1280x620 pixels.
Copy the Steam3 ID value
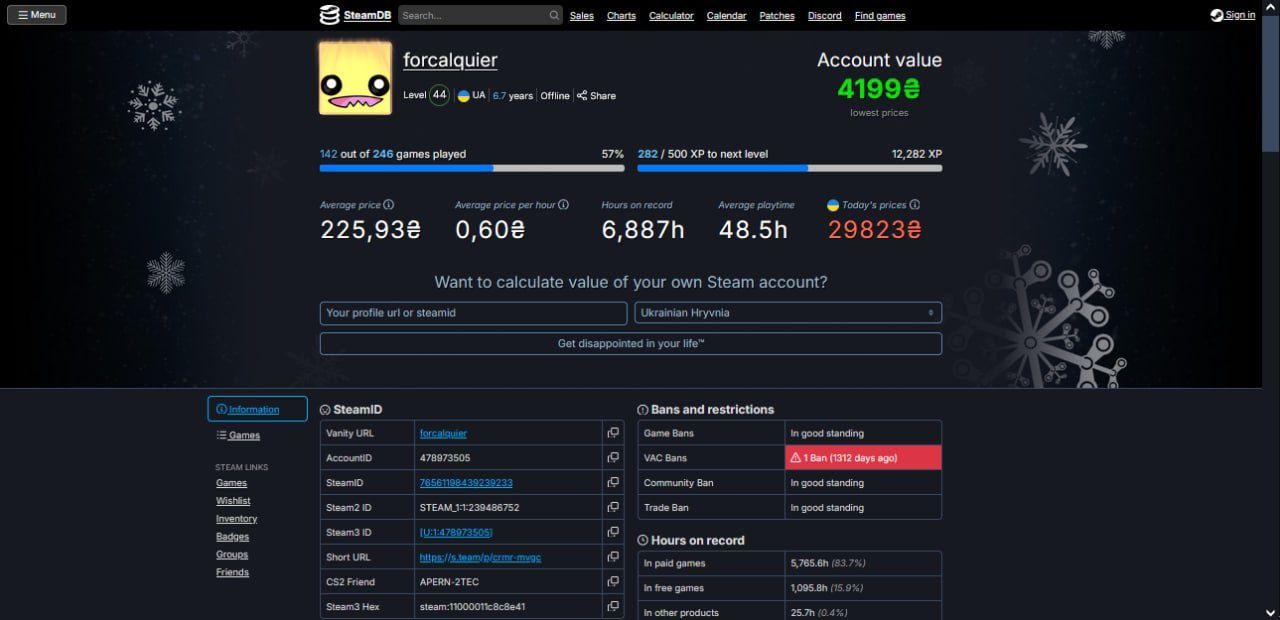(x=613, y=532)
